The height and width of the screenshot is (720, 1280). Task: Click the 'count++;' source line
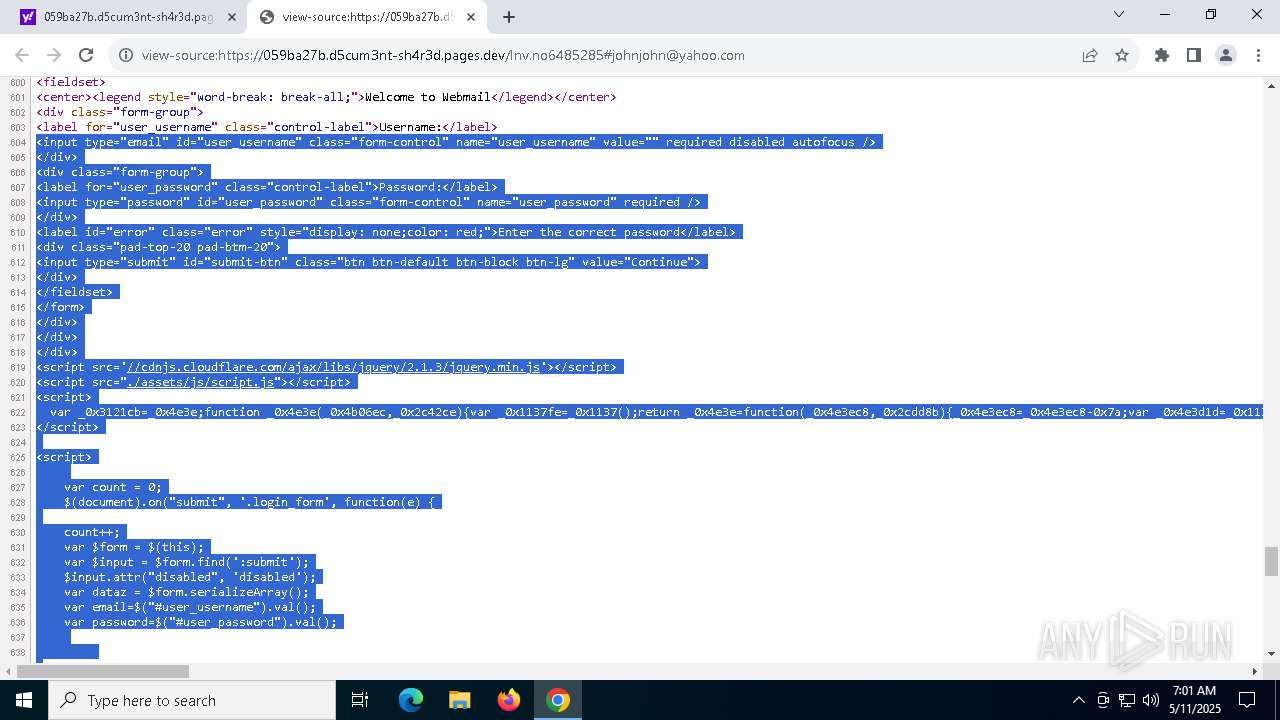coord(92,532)
